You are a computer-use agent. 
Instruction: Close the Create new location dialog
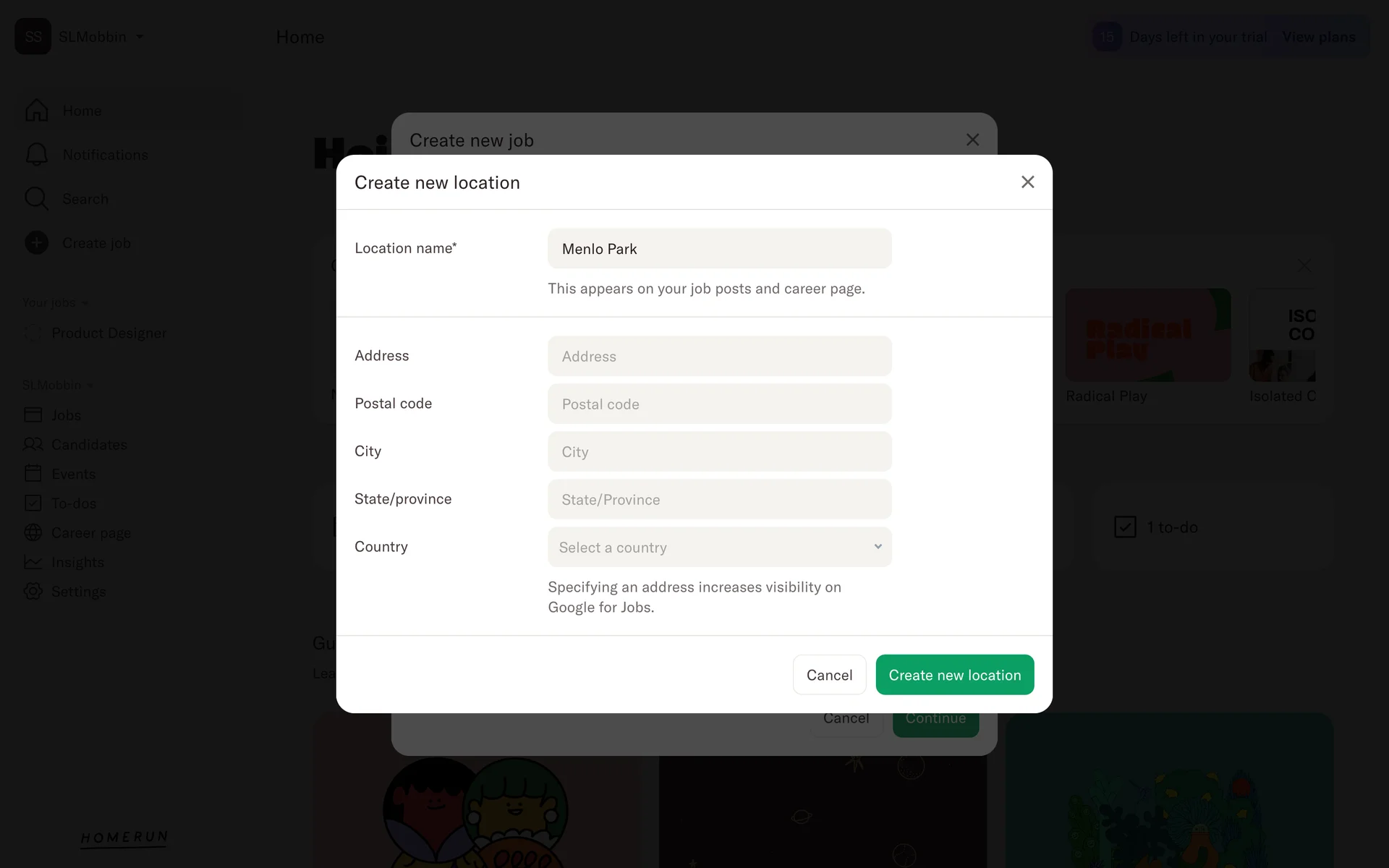point(1027,182)
